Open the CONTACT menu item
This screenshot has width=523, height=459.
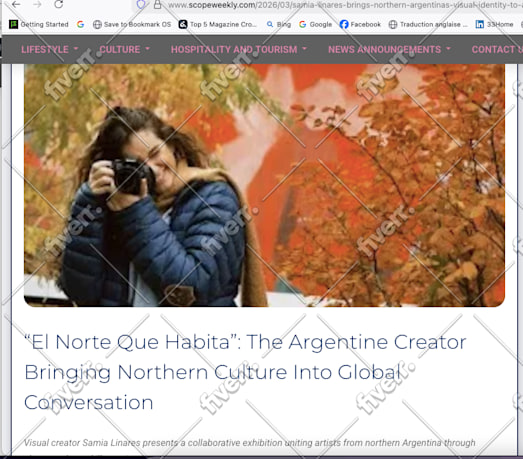(x=497, y=49)
